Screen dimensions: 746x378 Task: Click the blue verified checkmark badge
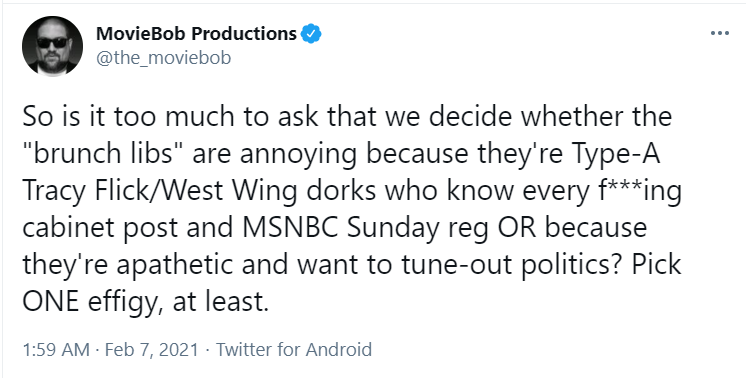coord(311,34)
